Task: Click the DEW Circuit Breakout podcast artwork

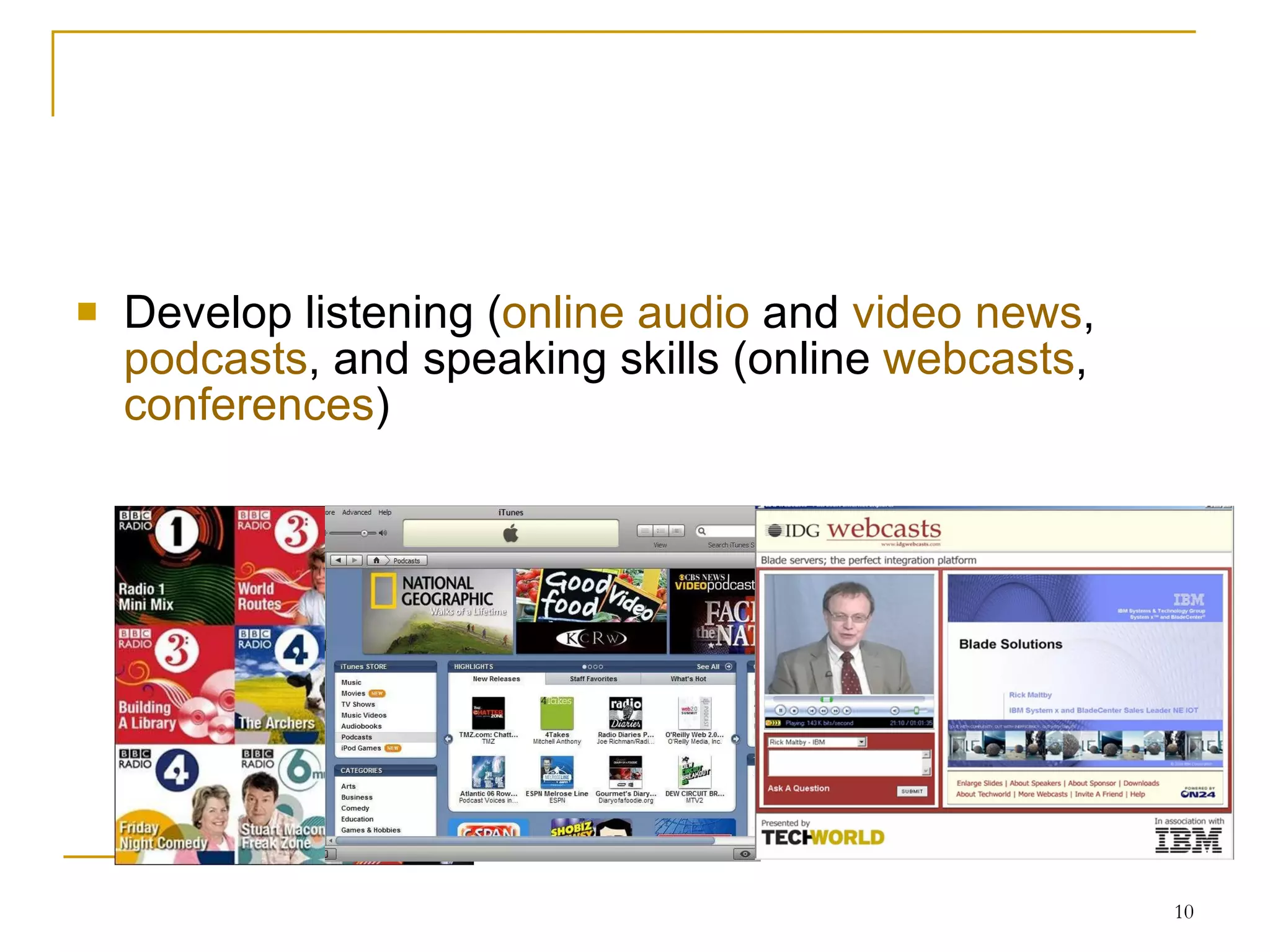Action: pos(695,772)
